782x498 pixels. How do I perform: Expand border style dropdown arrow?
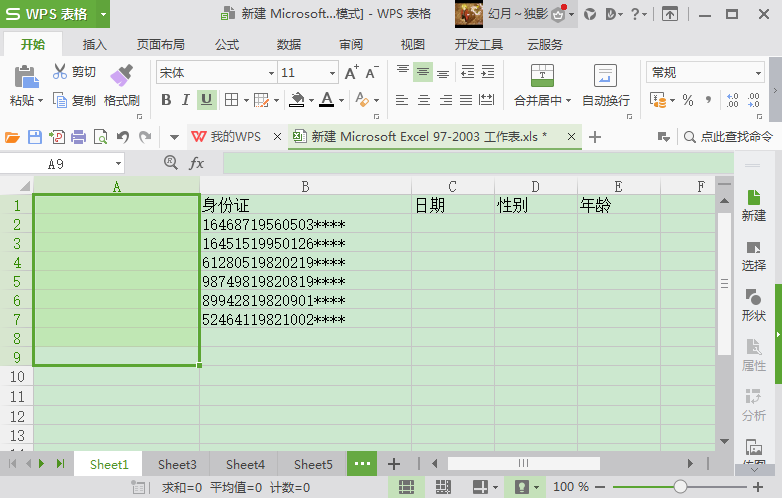point(246,100)
